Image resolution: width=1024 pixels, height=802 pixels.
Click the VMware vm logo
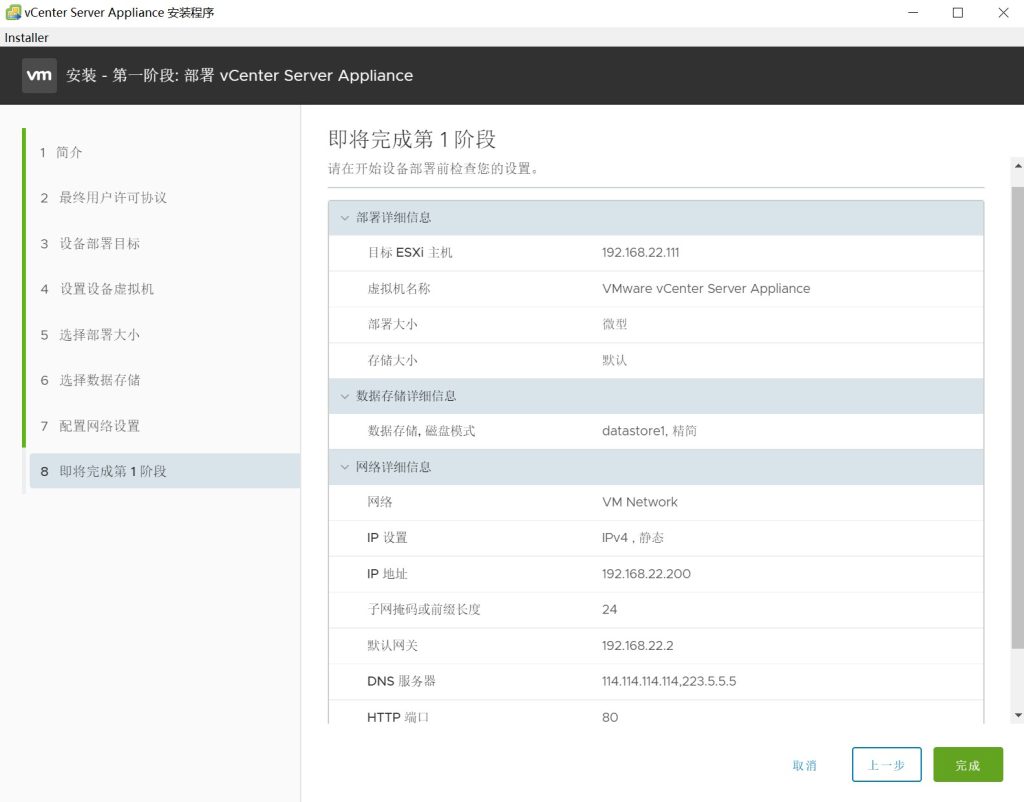39,75
